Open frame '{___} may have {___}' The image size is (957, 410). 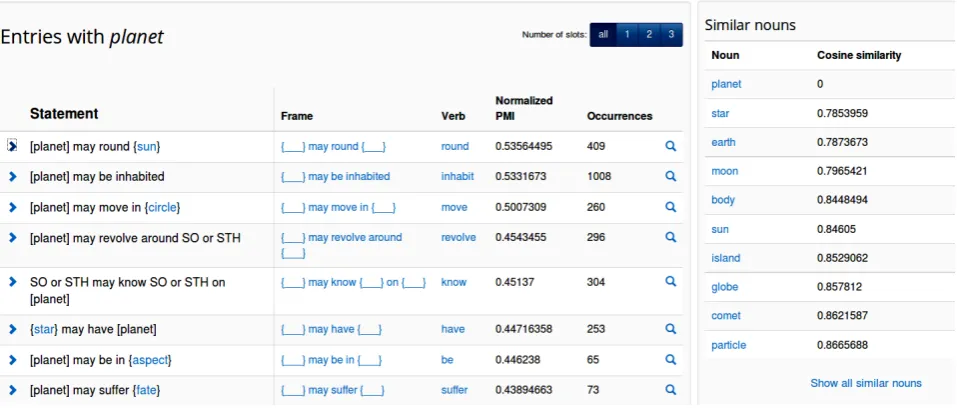tap(331, 329)
